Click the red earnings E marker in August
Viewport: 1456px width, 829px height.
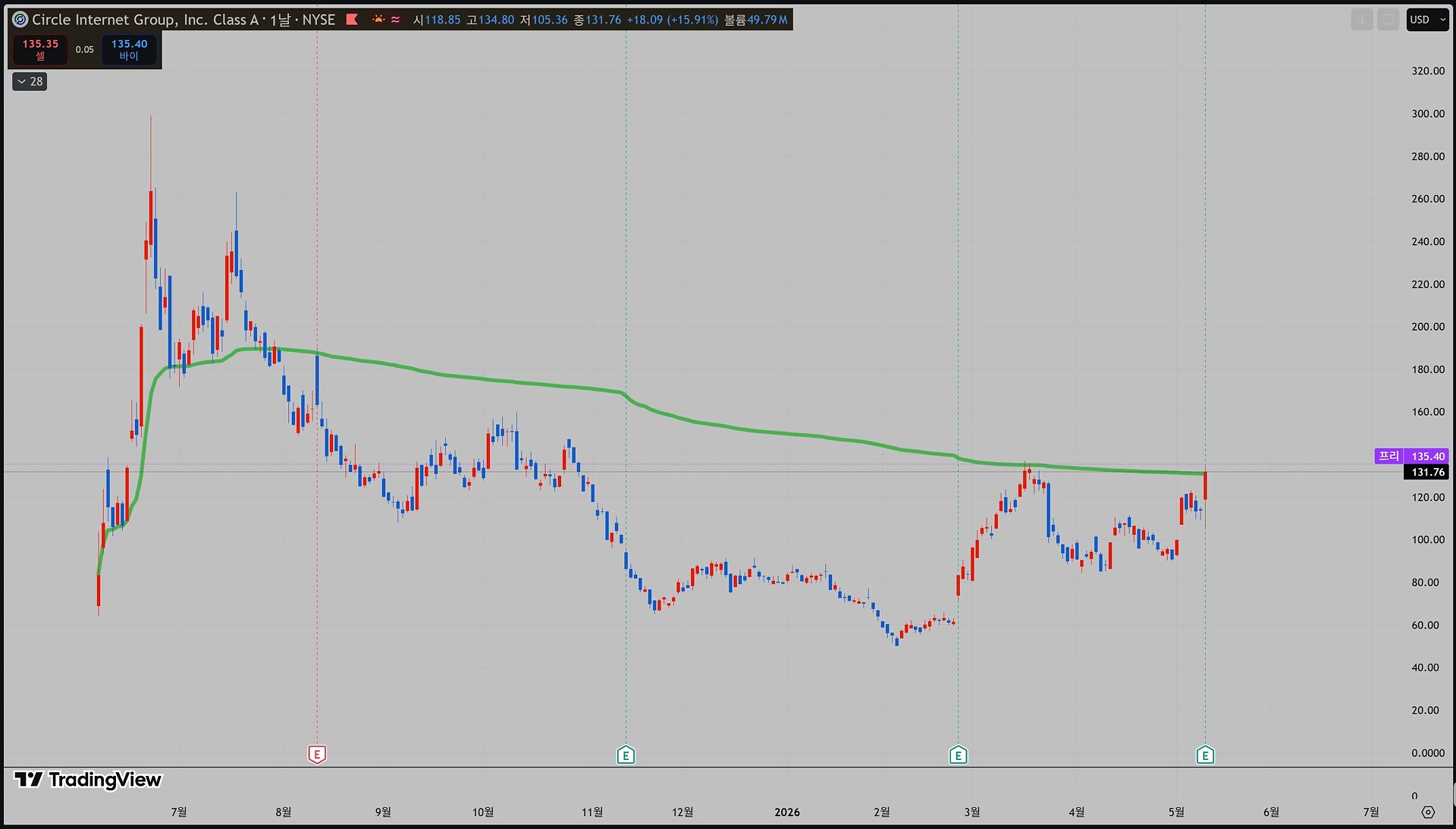tap(317, 754)
